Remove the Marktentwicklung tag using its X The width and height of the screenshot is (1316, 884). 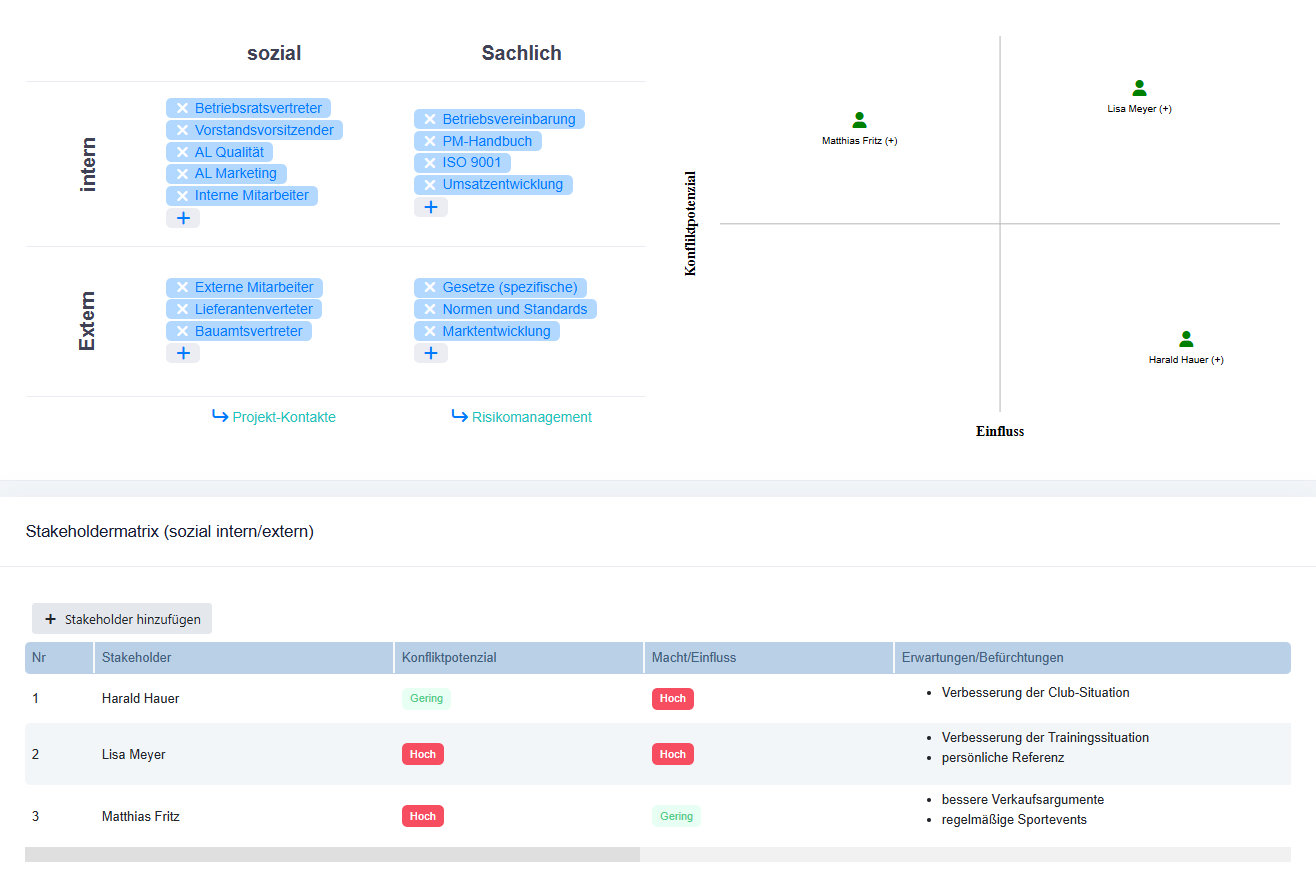[x=430, y=331]
